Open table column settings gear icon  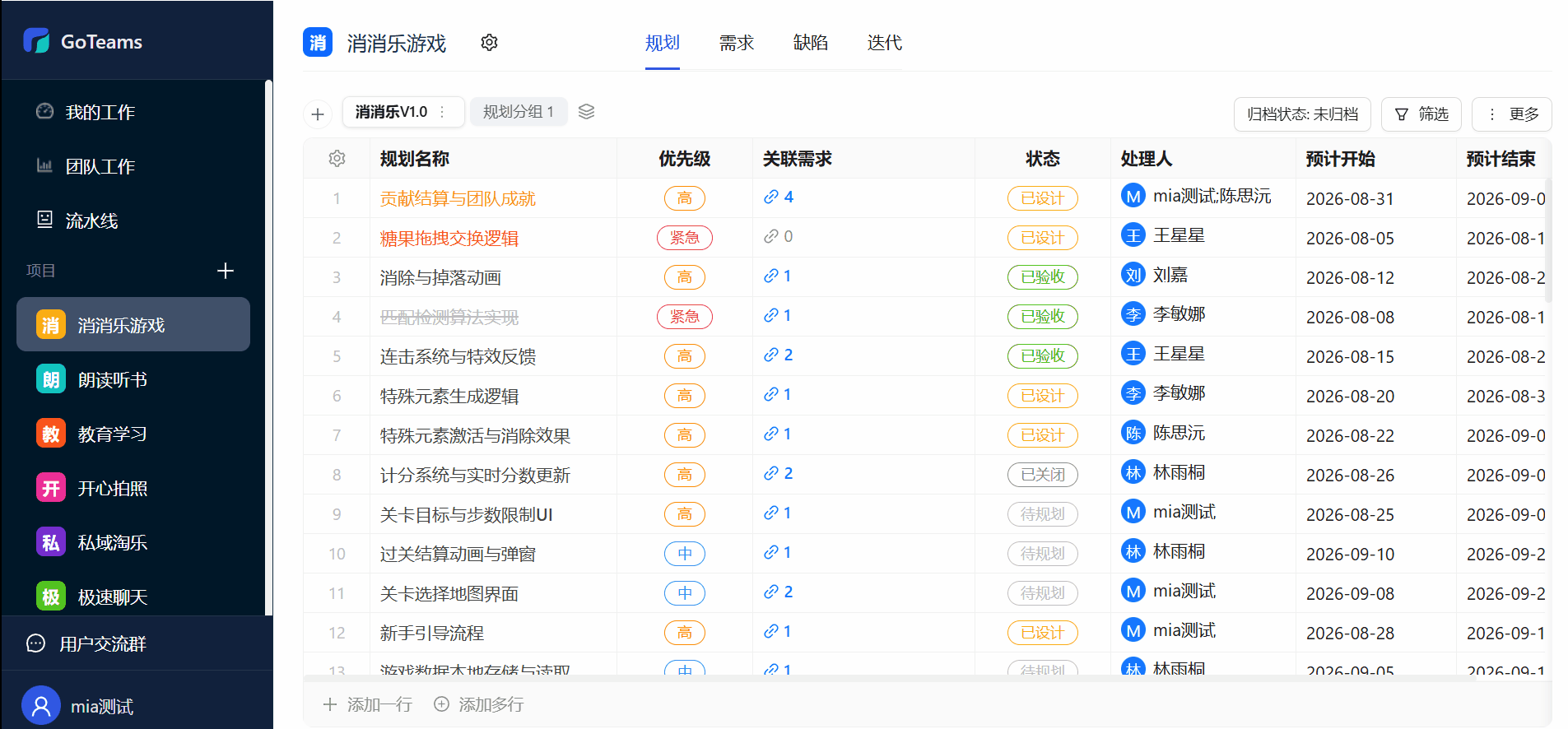[337, 159]
